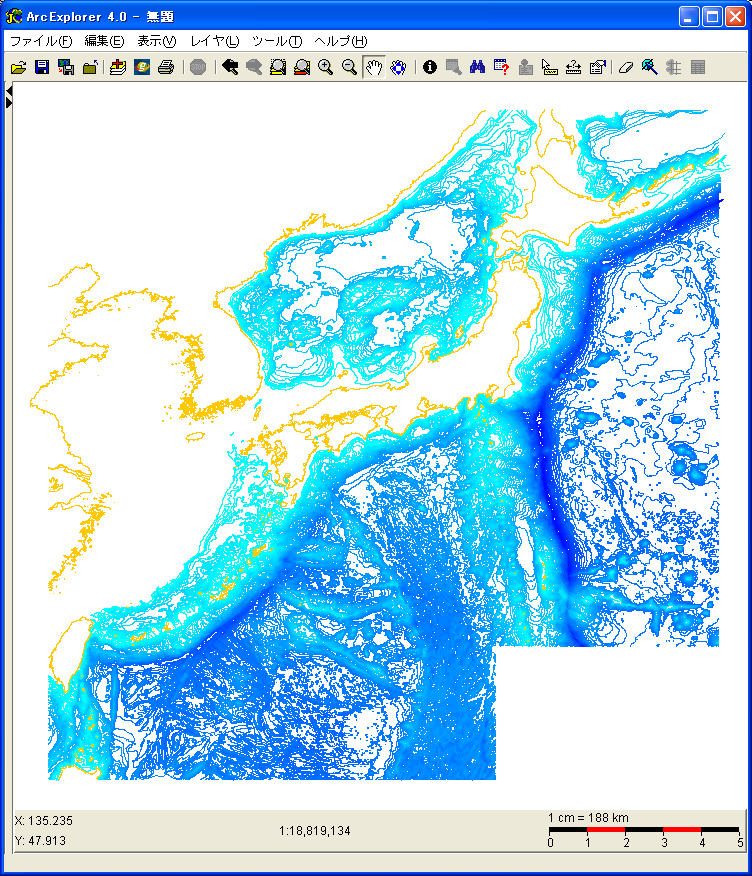Open the レイヤ(L) menu
The width and height of the screenshot is (752, 876).
coord(214,41)
